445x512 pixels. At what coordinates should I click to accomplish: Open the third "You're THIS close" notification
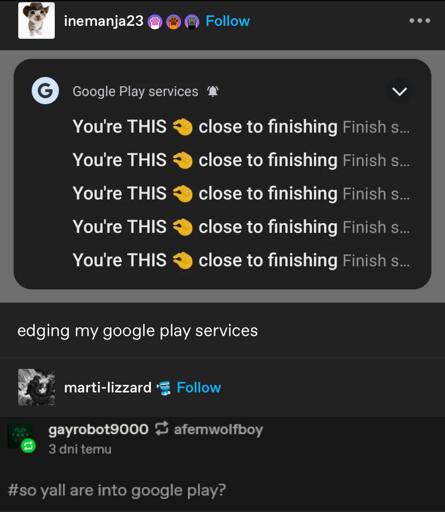pos(241,194)
